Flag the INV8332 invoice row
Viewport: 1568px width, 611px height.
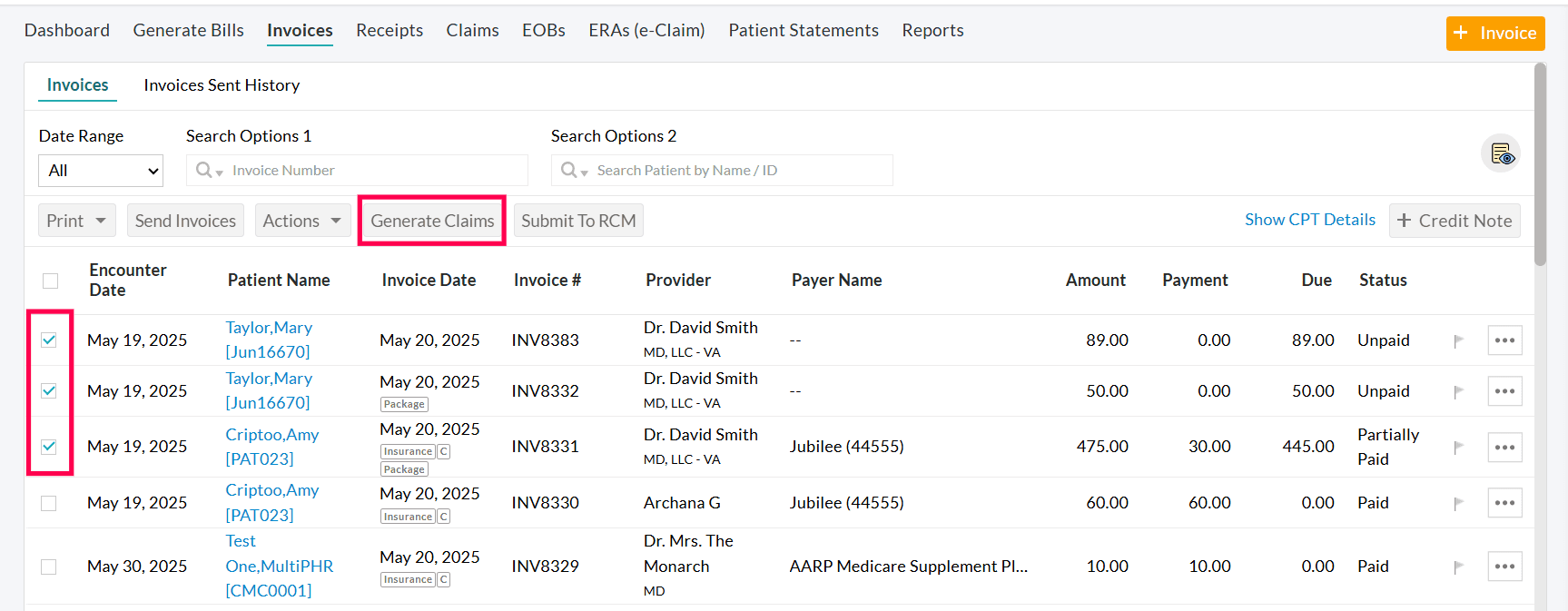[x=1459, y=390]
